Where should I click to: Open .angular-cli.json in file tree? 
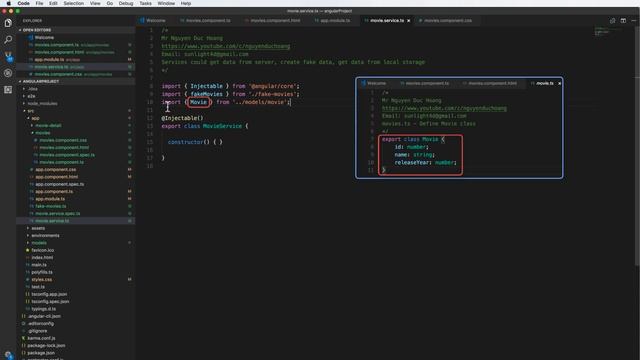(44, 316)
